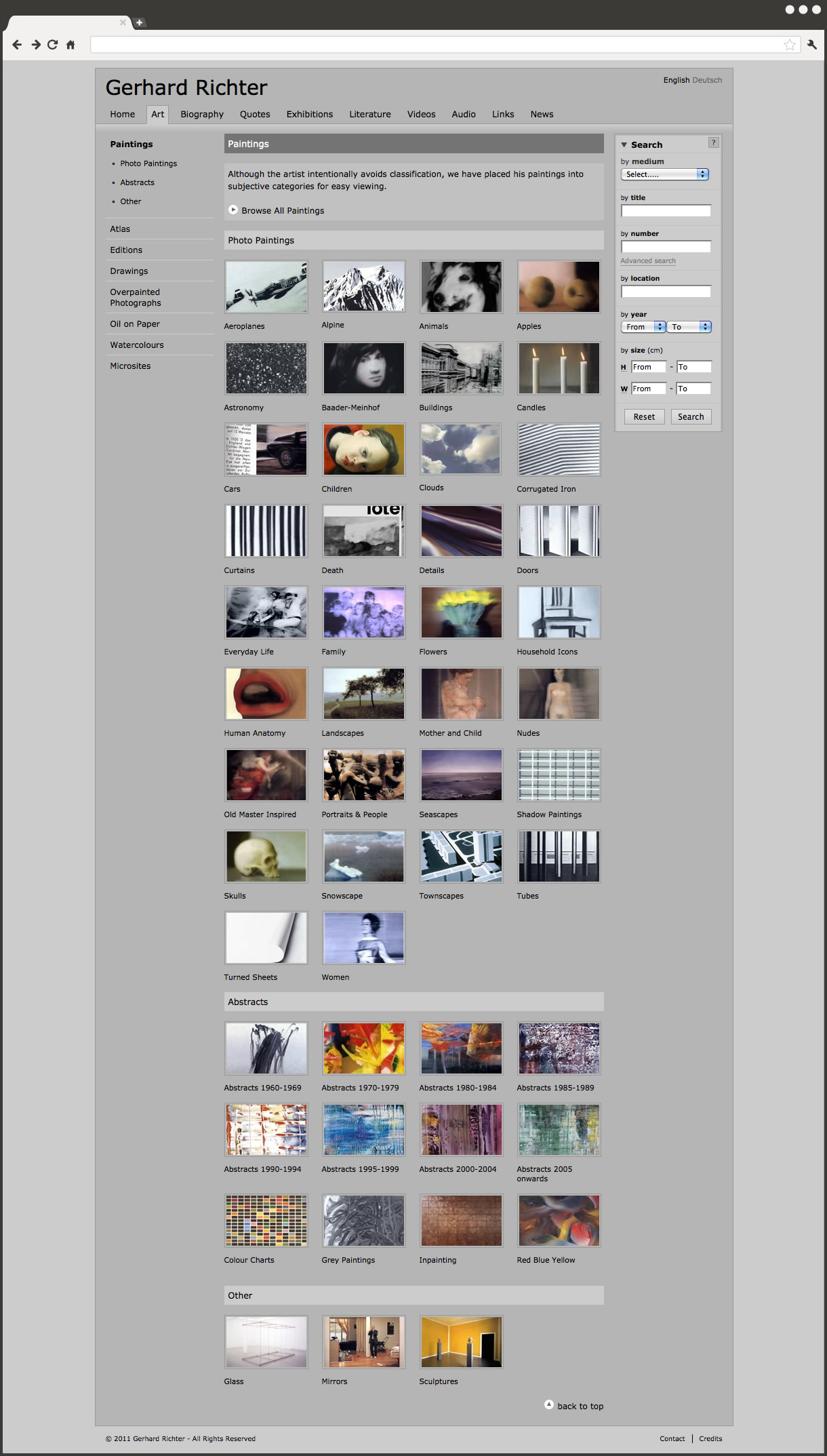The width and height of the screenshot is (827, 1456).
Task: Open the year To dropdown
Action: (689, 327)
